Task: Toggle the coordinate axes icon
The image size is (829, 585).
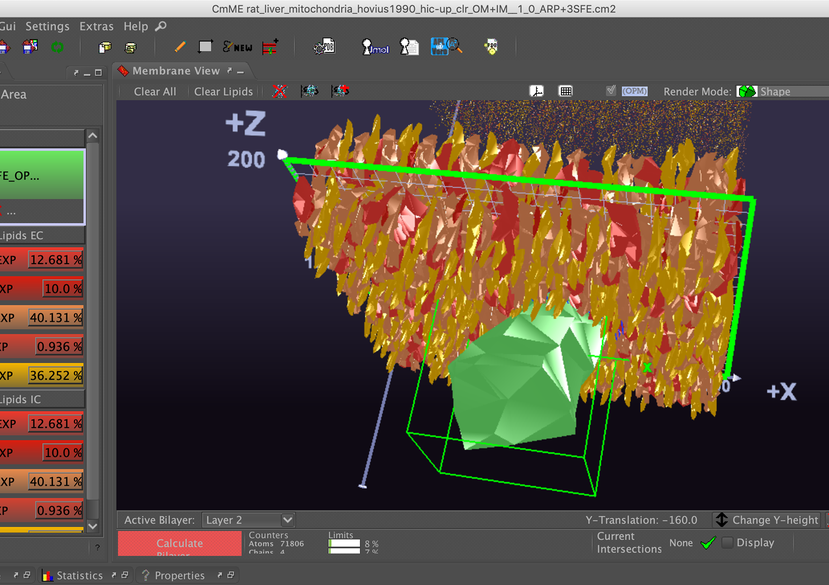Action: point(537,91)
